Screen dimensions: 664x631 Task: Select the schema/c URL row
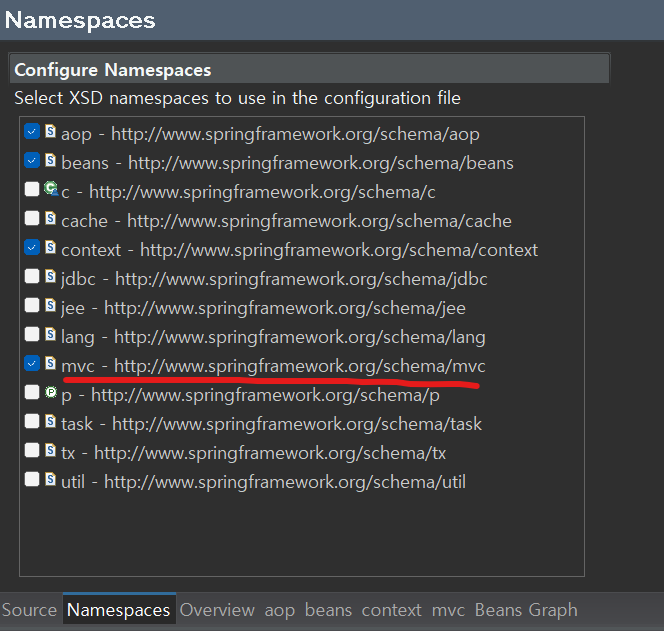point(248,192)
